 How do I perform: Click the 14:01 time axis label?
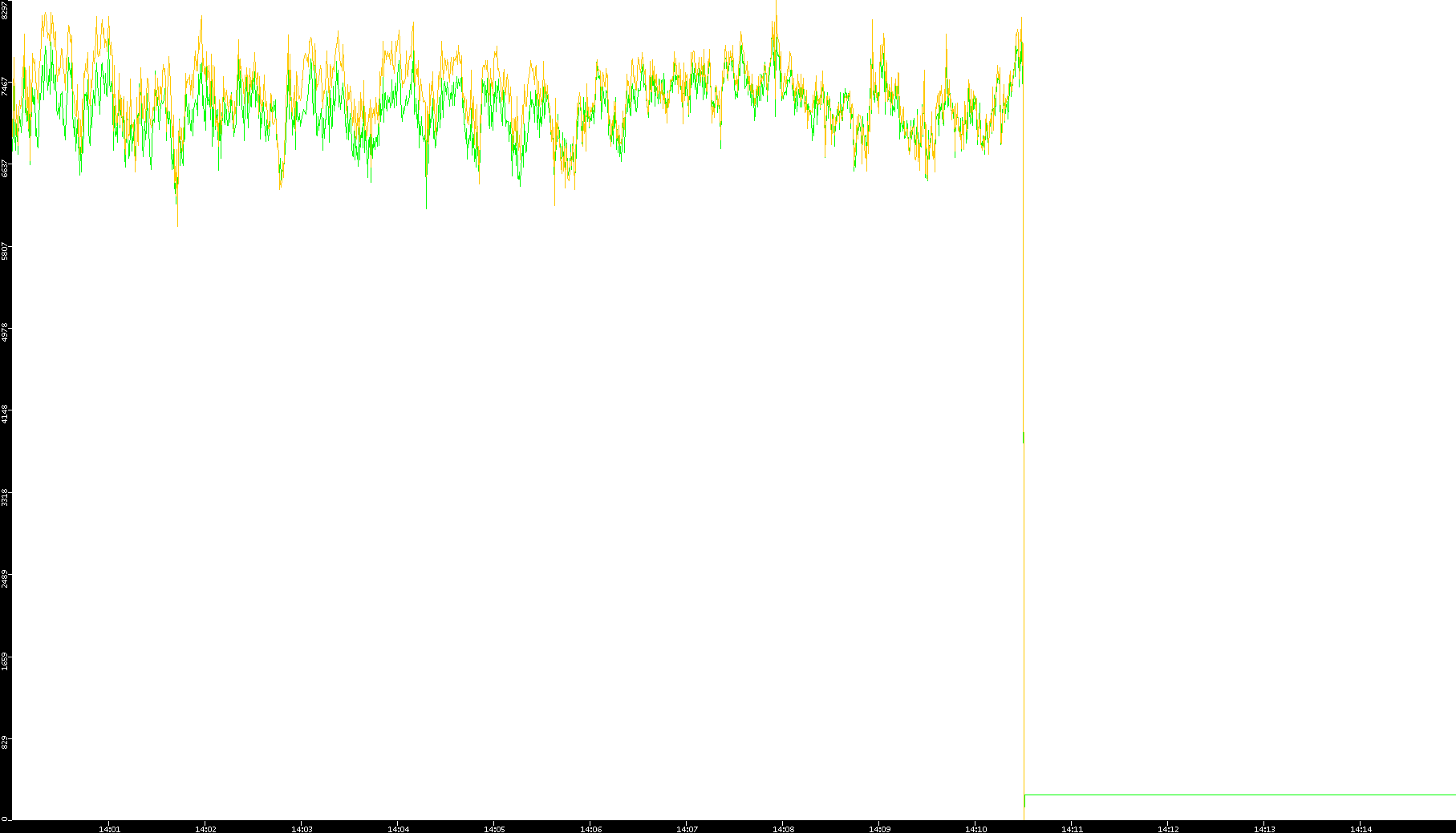(109, 829)
